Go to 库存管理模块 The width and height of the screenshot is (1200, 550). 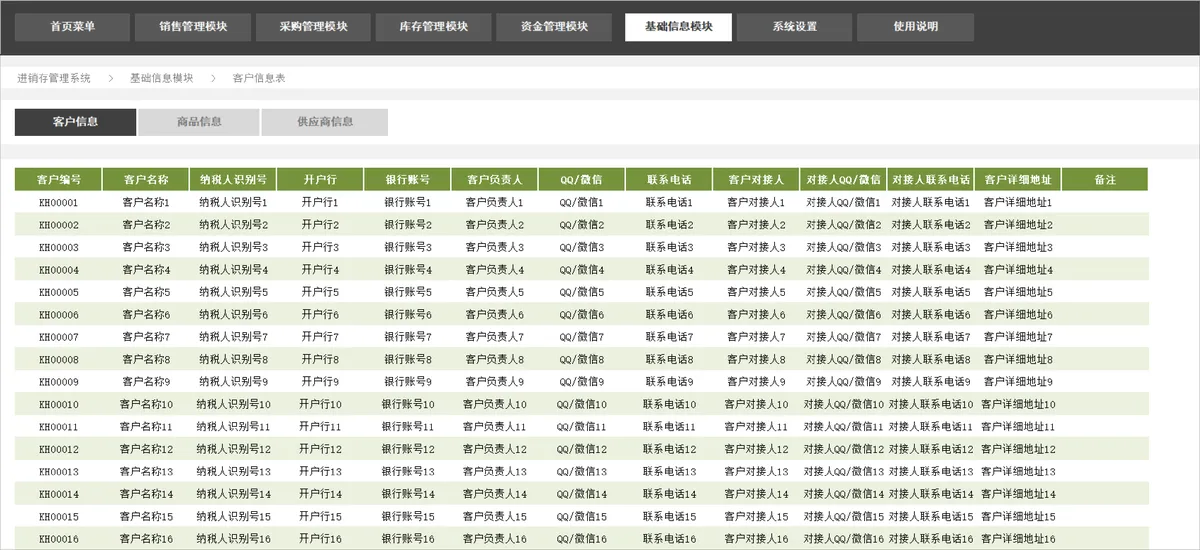pyautogui.click(x=434, y=27)
